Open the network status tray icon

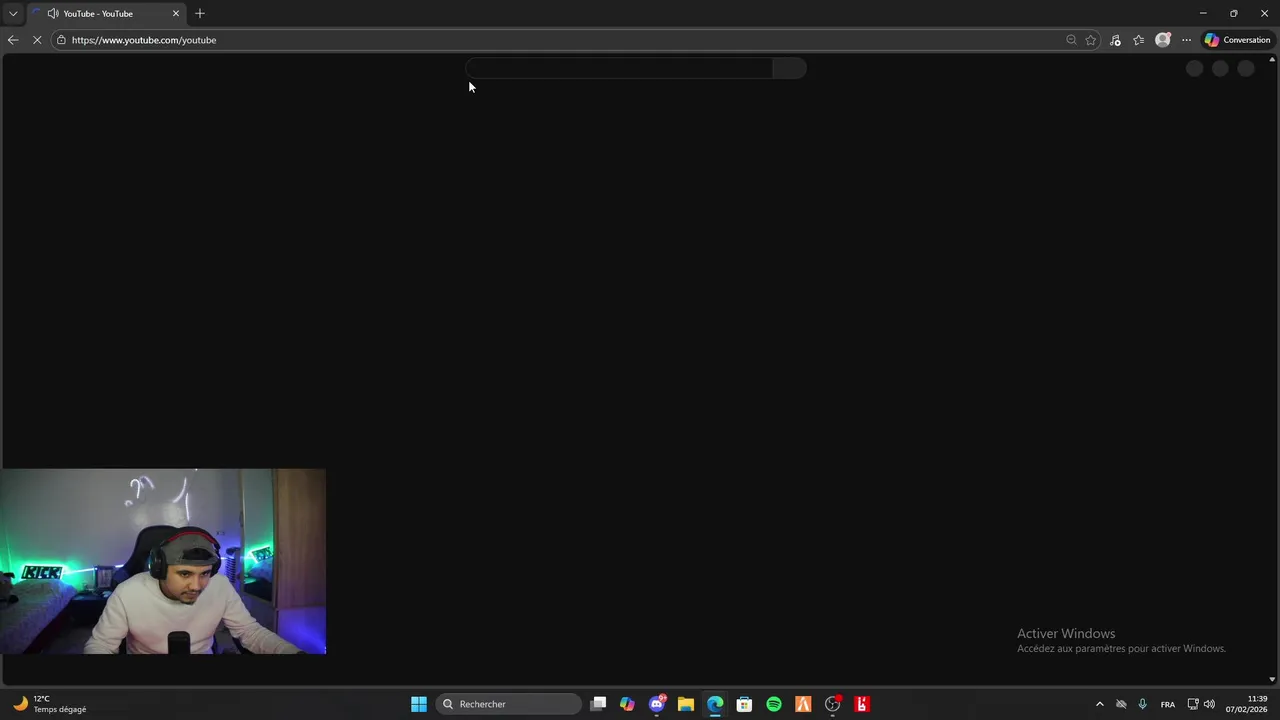(1193, 704)
